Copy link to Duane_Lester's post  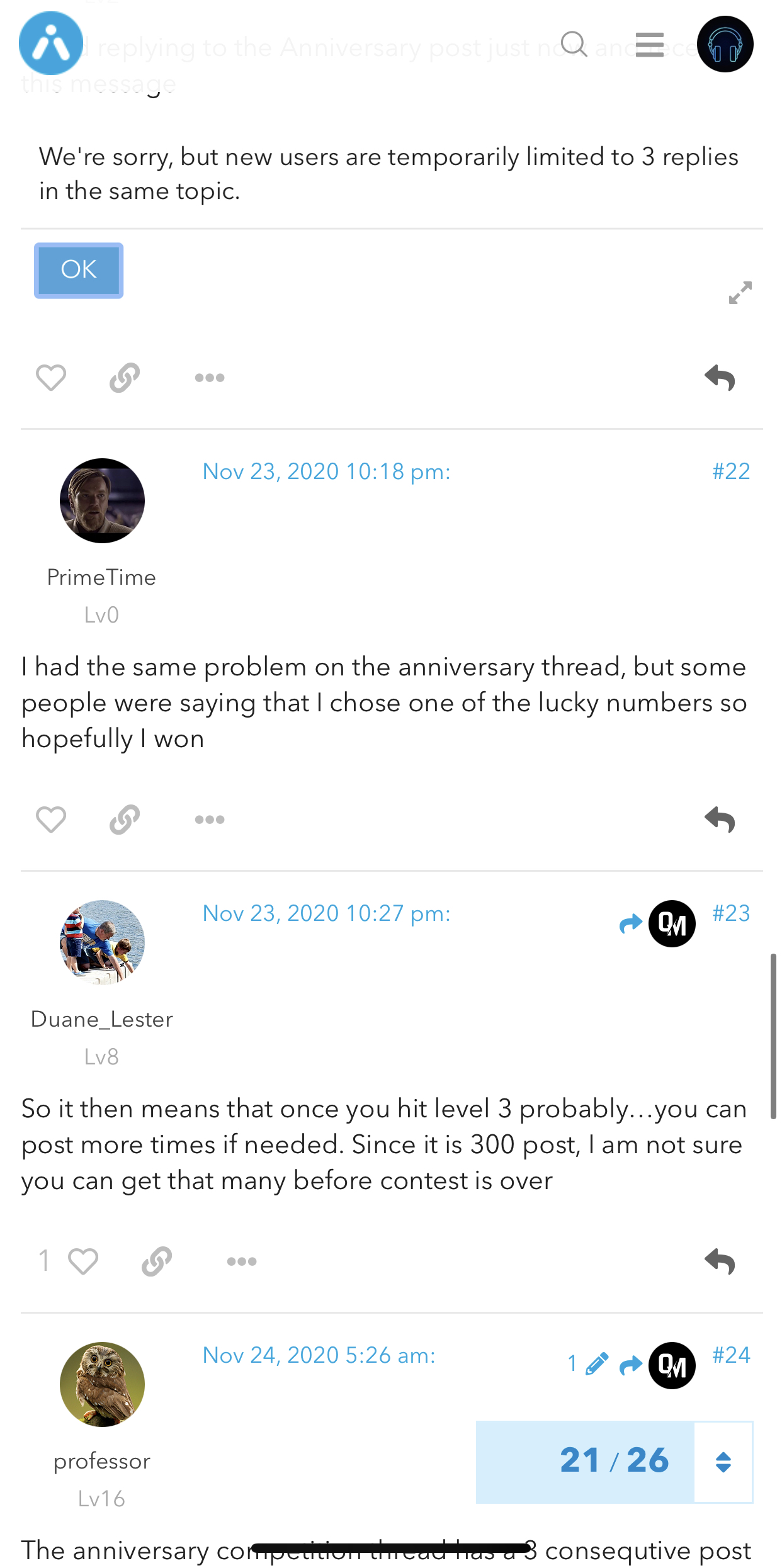(x=157, y=1261)
